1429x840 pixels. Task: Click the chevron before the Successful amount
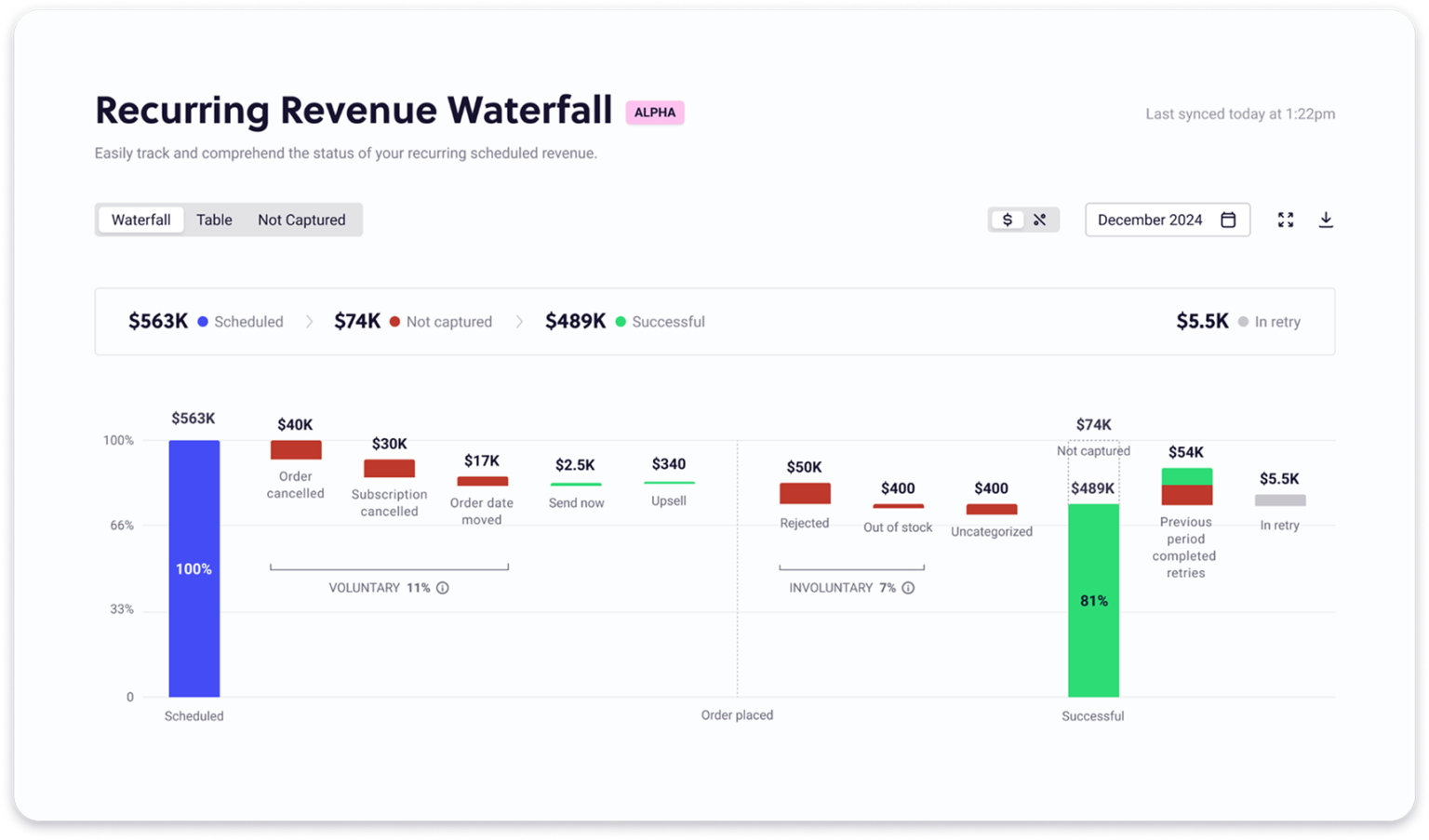[x=519, y=322]
